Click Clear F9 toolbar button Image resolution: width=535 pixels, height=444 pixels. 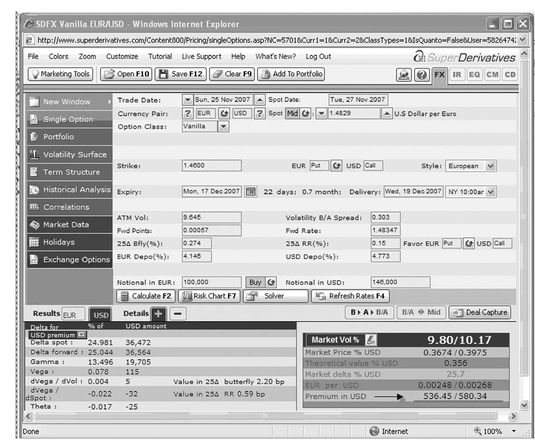(x=232, y=74)
